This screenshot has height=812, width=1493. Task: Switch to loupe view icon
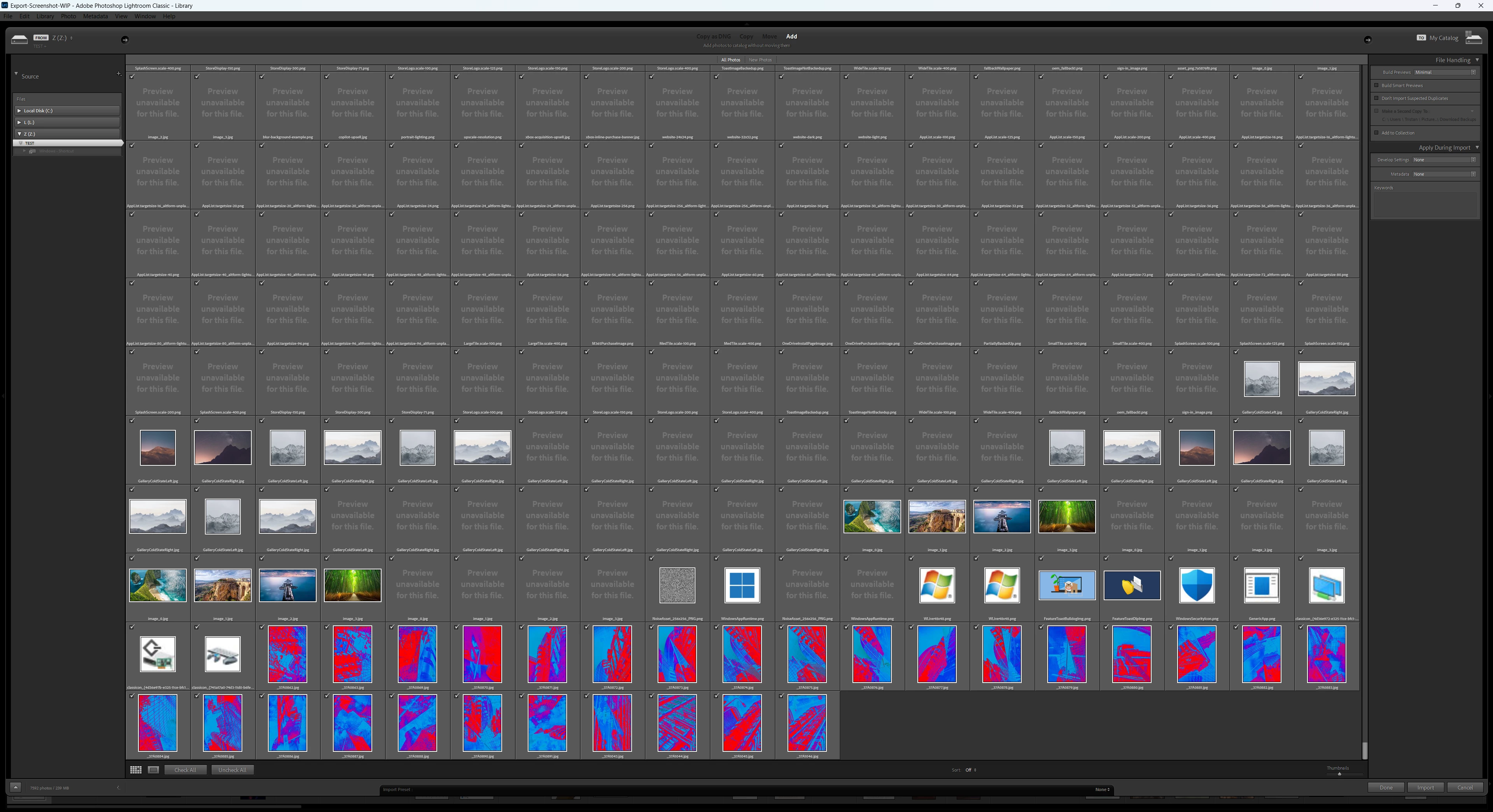153,770
